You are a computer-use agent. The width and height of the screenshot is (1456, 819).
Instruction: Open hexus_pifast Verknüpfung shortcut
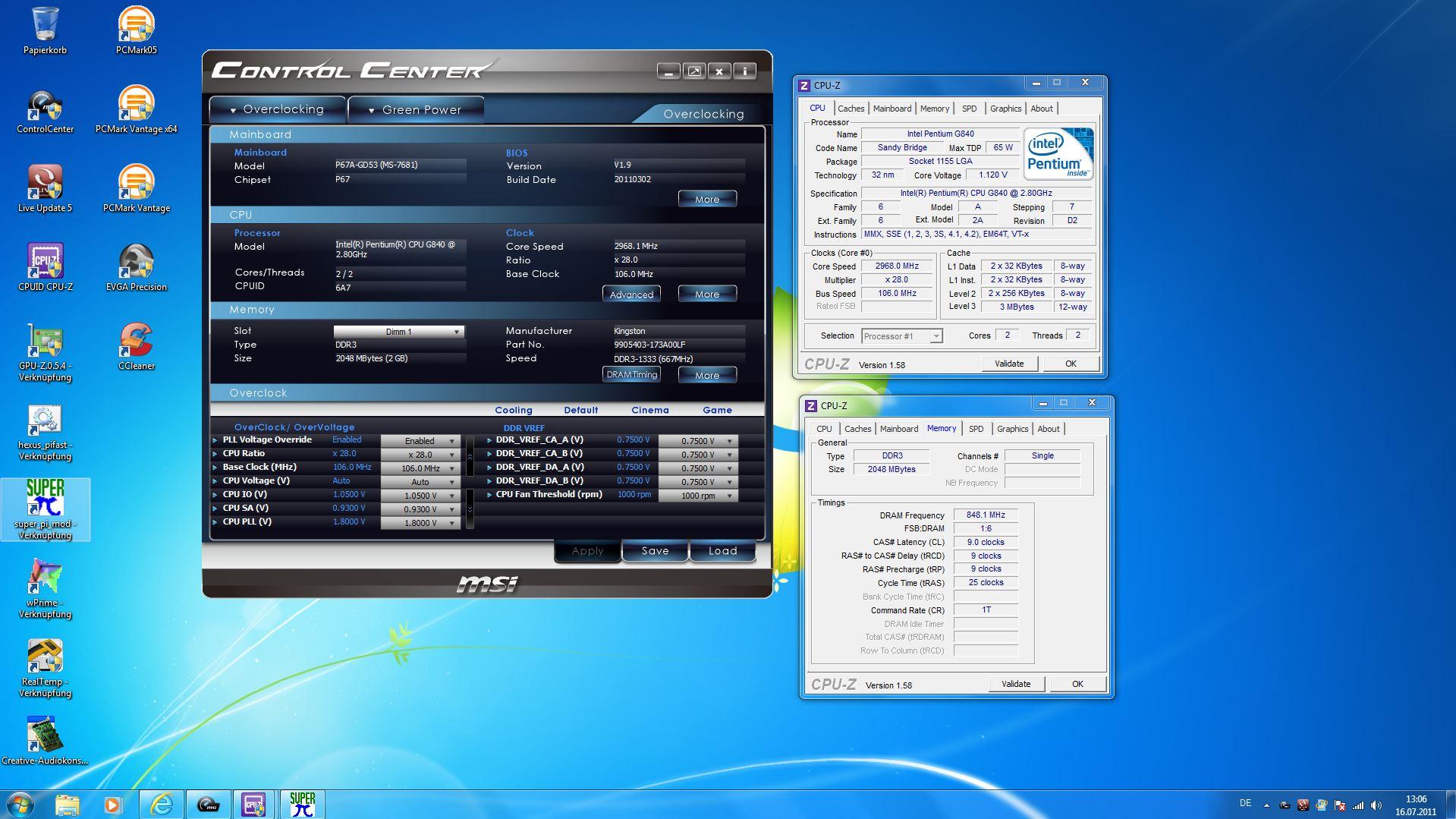(x=45, y=433)
